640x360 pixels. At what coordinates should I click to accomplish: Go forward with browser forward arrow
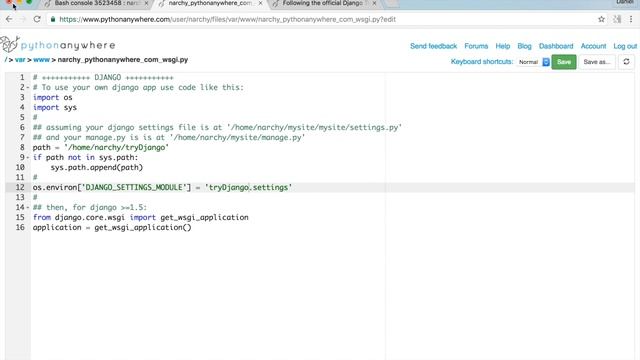23,19
